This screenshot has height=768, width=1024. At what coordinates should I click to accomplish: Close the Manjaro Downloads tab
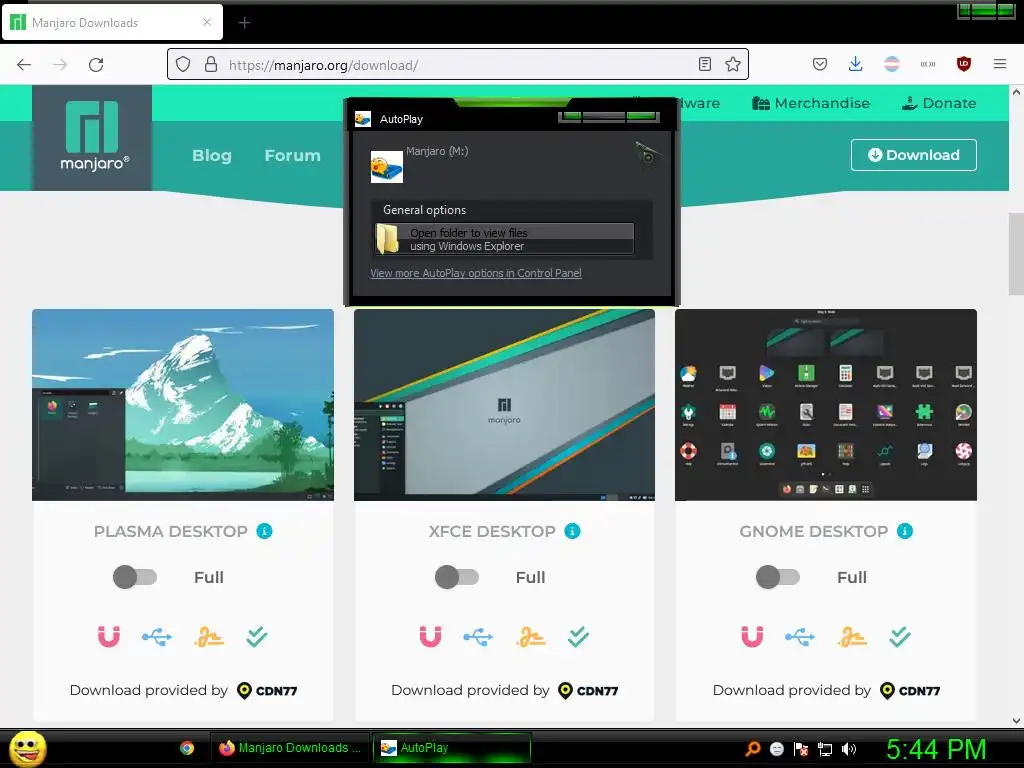click(207, 22)
